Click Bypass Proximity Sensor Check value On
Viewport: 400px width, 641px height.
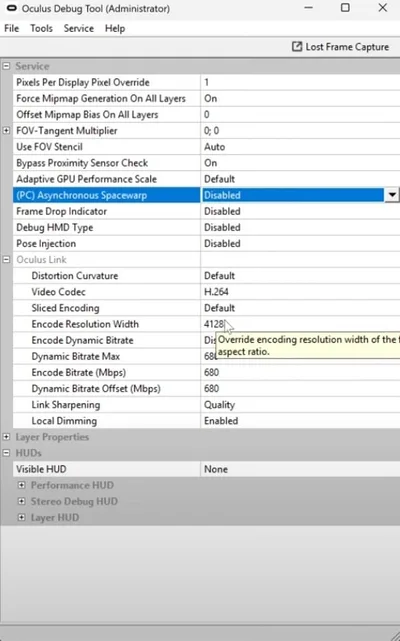pos(300,163)
